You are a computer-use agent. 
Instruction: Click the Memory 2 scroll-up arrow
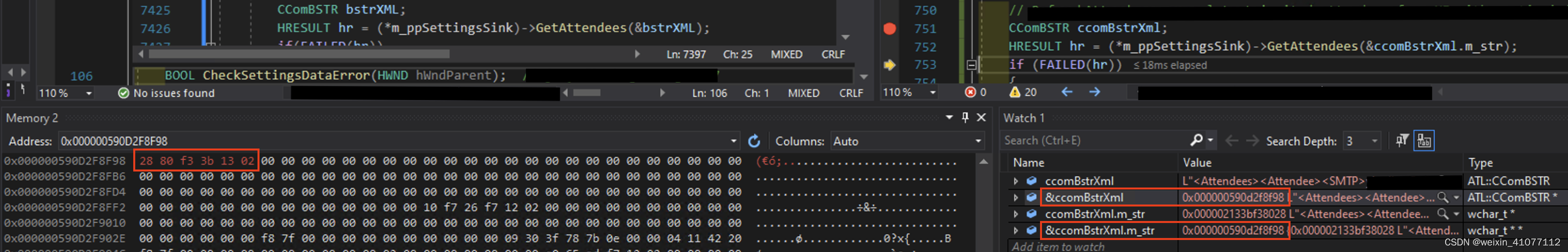pyautogui.click(x=984, y=161)
